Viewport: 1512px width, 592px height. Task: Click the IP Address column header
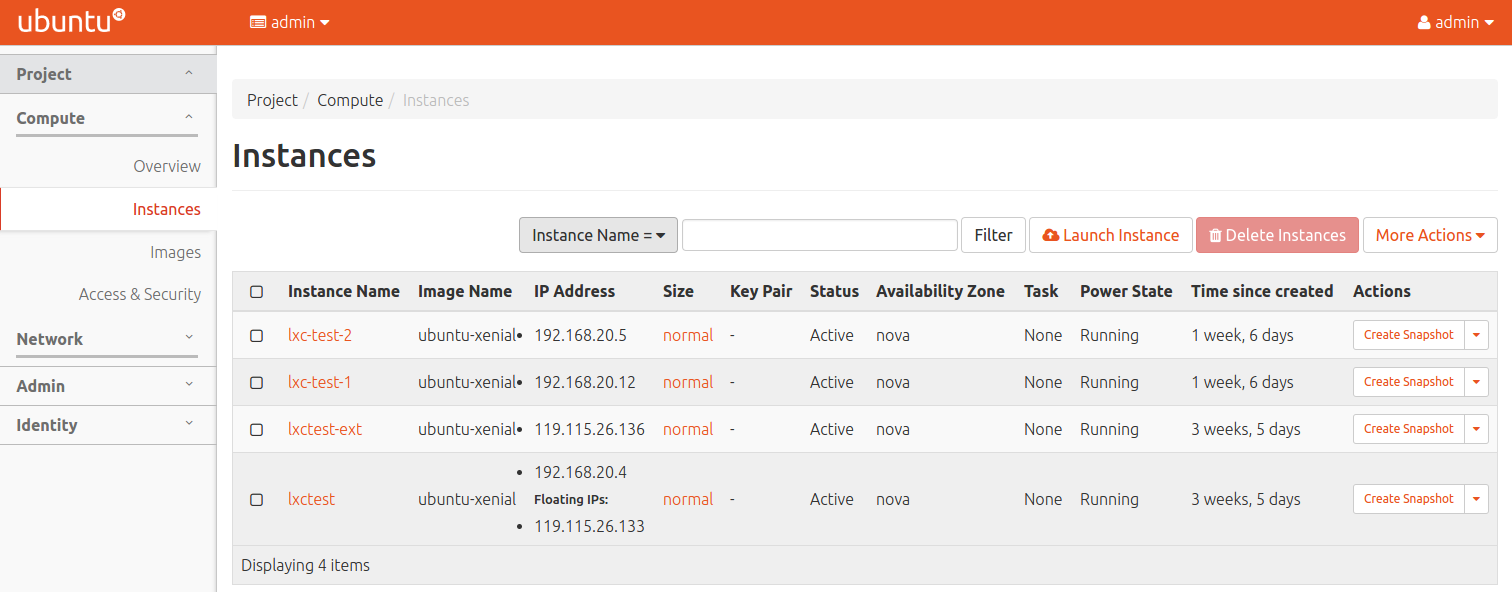point(575,291)
